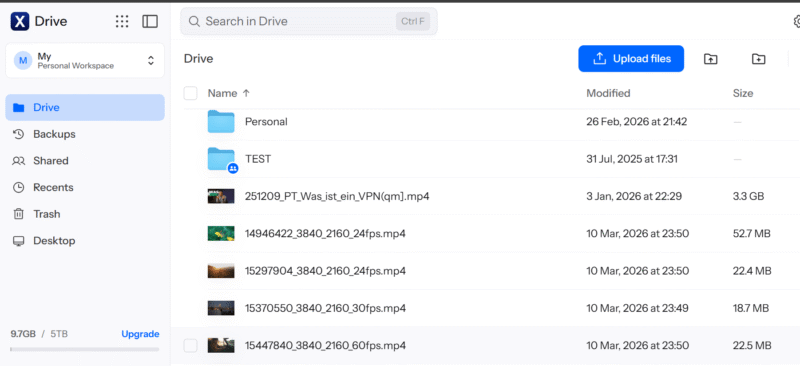Toggle the select-all checkbox in header
The width and height of the screenshot is (800, 366).
[x=190, y=93]
